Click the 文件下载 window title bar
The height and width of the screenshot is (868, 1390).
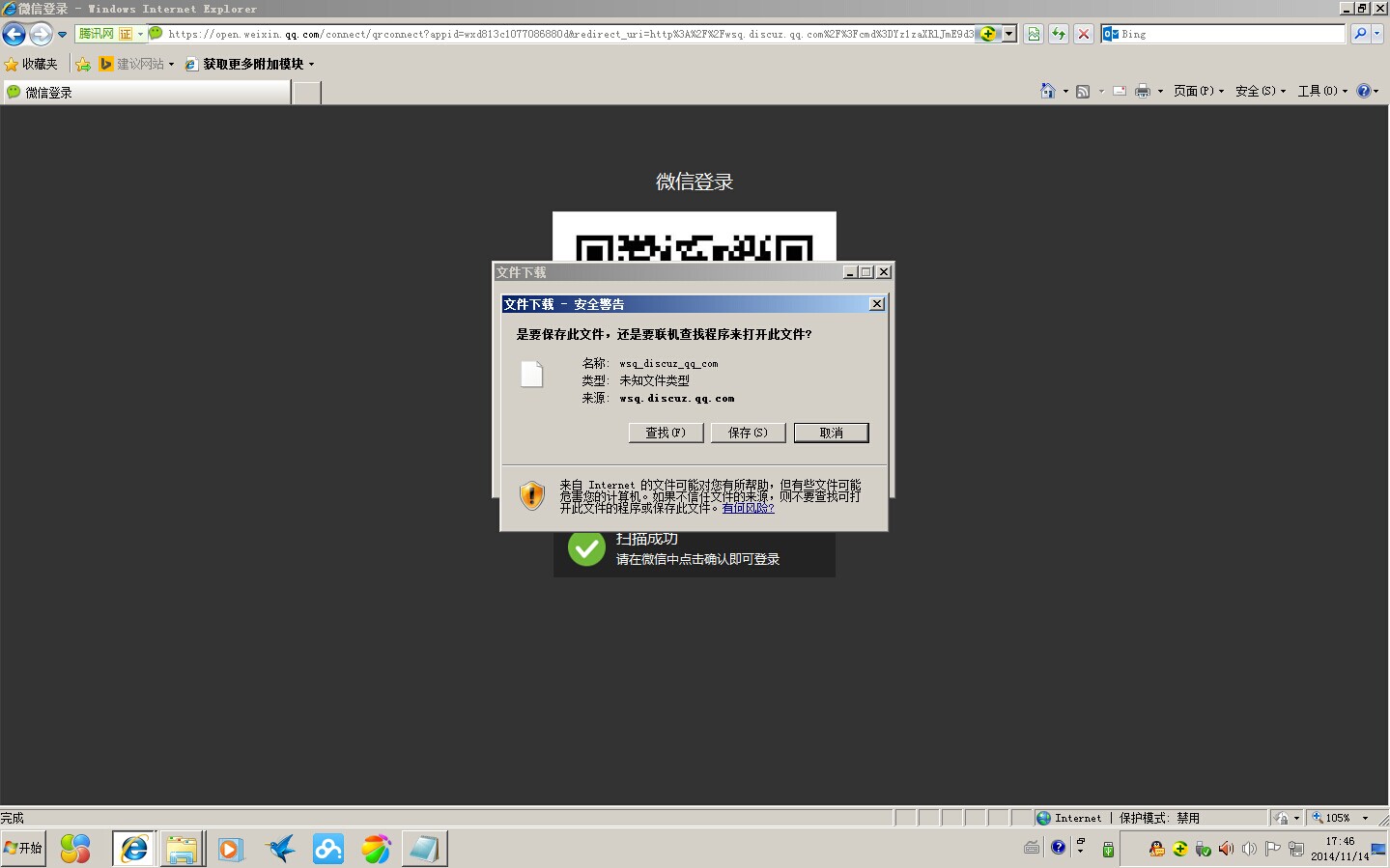tap(667, 272)
